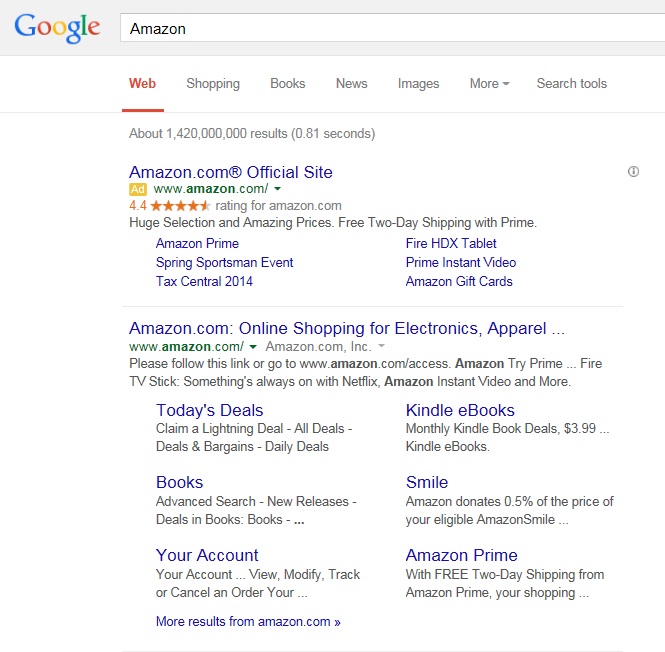
Task: Open the More search options dropdown
Action: click(x=489, y=84)
